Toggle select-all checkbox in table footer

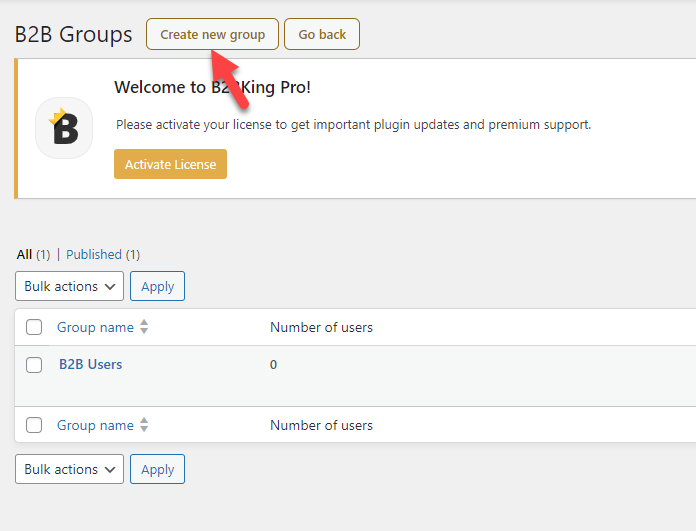coord(34,425)
